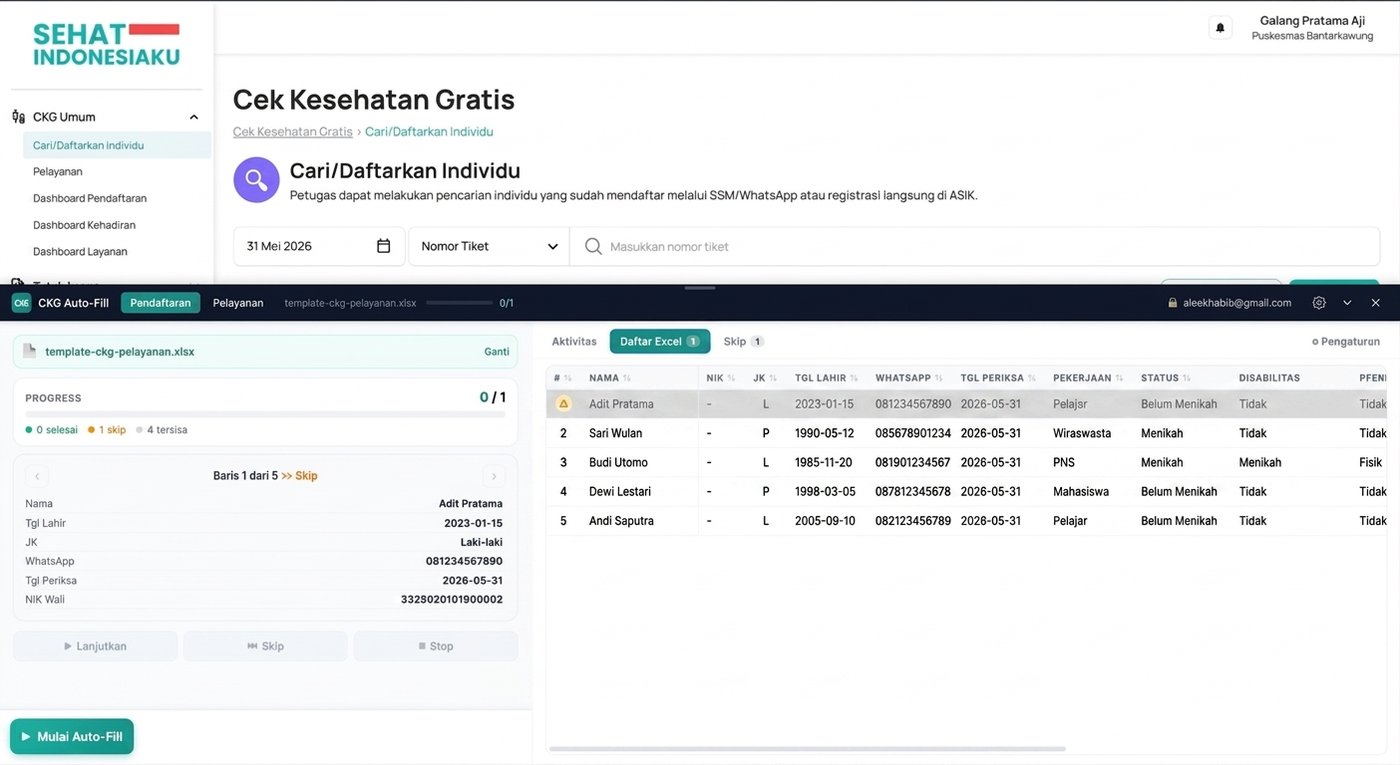Click the Mahasiswa cell

1081,491
